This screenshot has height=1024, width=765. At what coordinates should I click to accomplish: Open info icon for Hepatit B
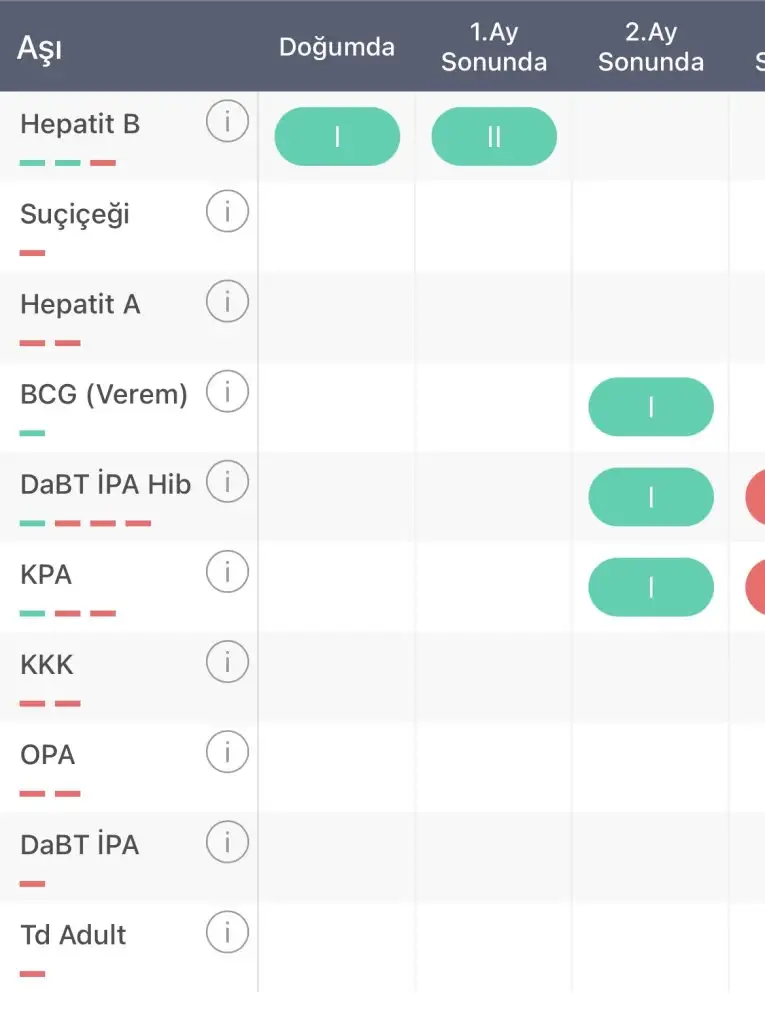[x=227, y=124]
